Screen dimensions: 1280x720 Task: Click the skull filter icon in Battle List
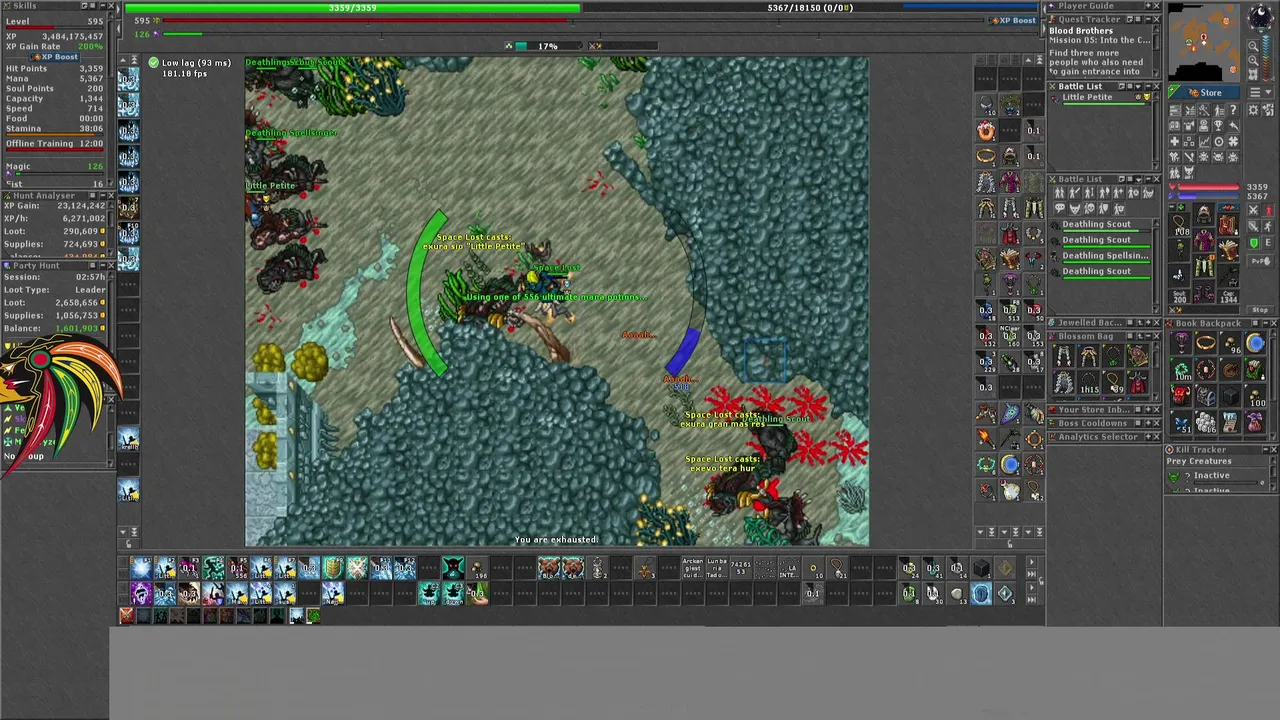[x=1089, y=208]
